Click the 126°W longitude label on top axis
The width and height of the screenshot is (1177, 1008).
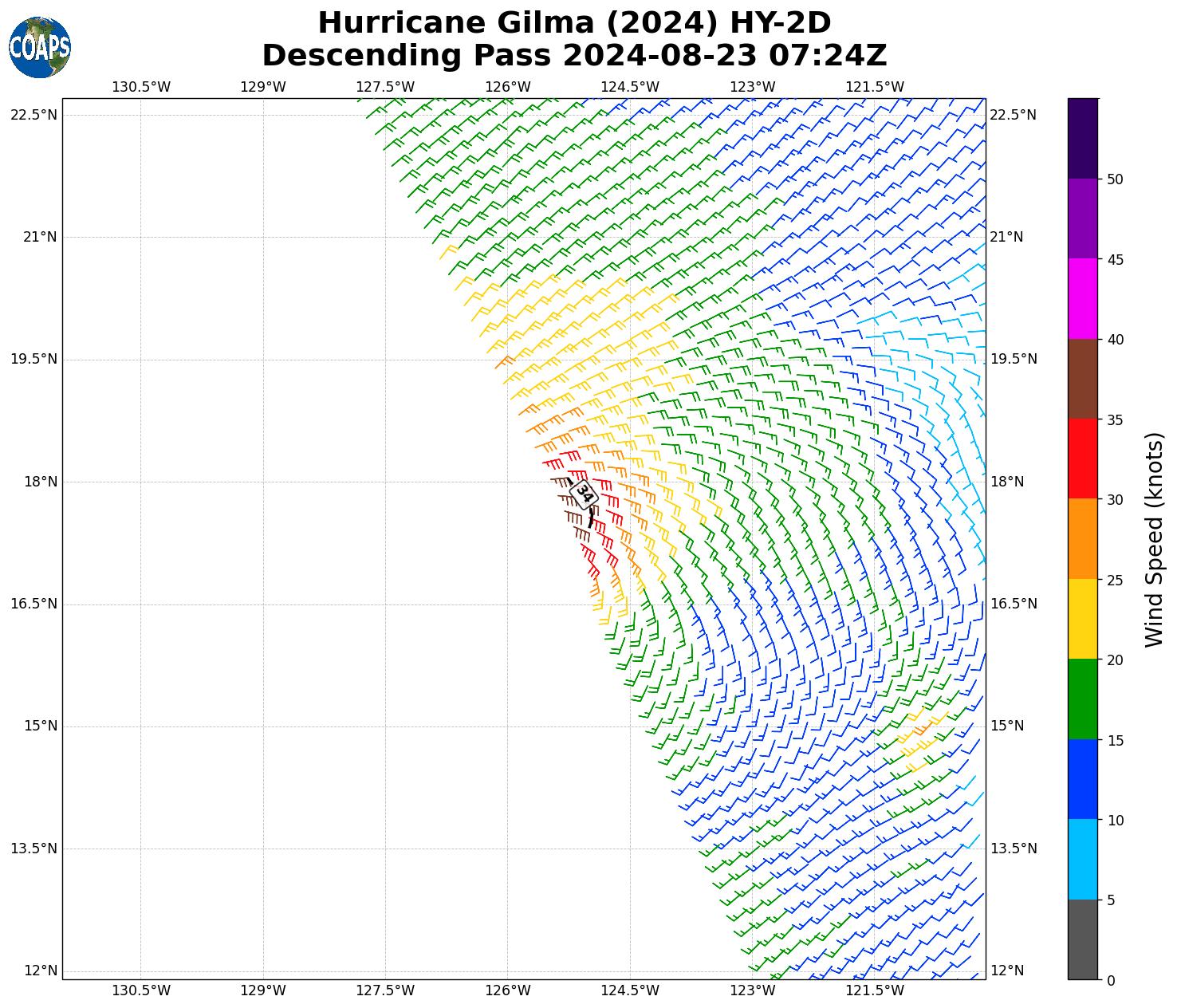tap(508, 87)
